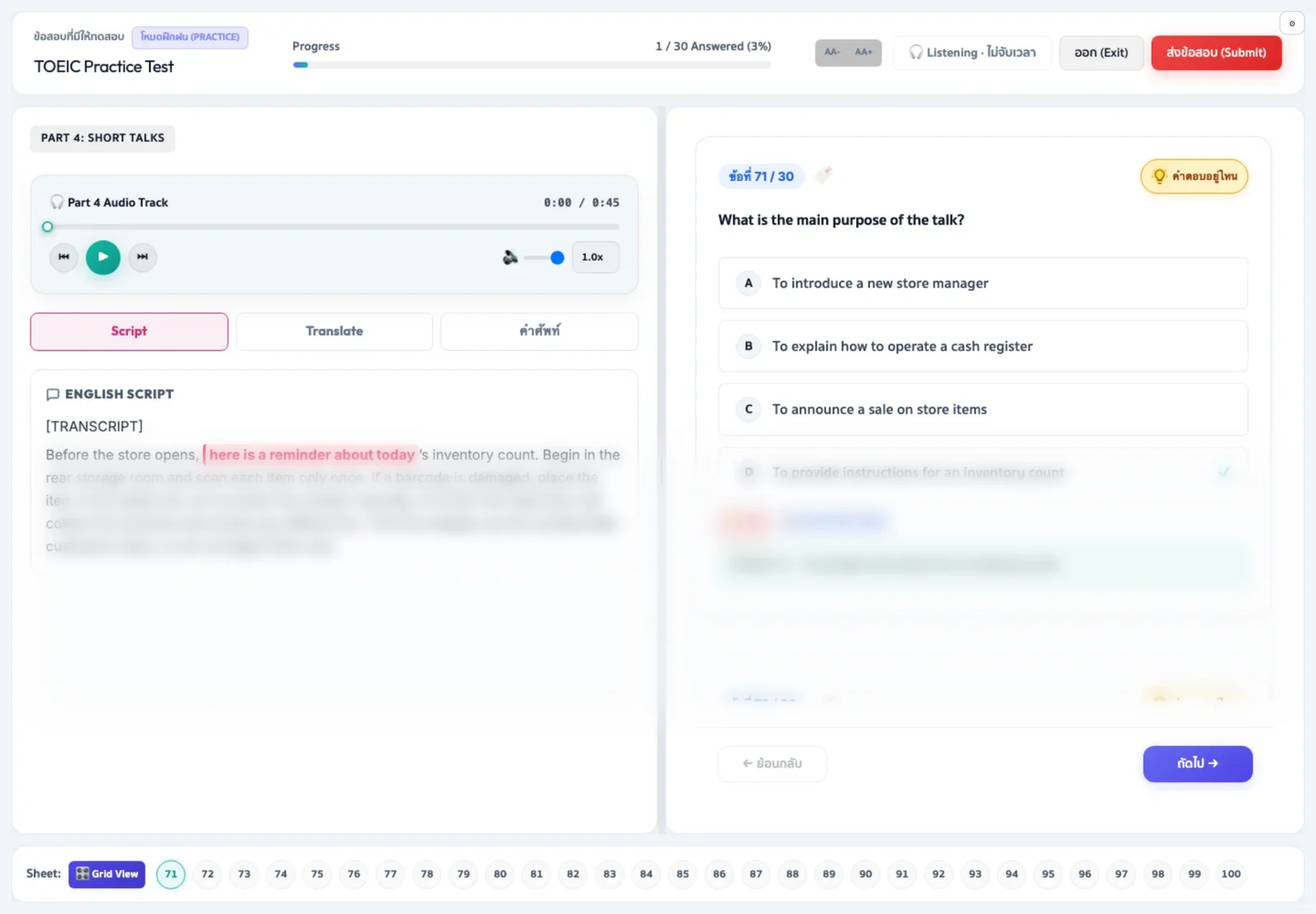Viewport: 1316px width, 914px height.
Task: Select answer B operate a cash register
Action: (983, 346)
